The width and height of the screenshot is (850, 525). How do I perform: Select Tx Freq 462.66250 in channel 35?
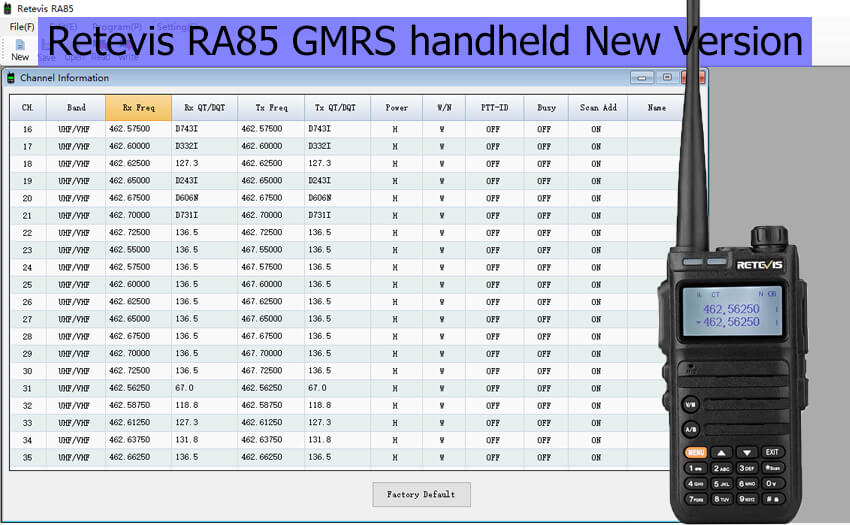pos(271,457)
